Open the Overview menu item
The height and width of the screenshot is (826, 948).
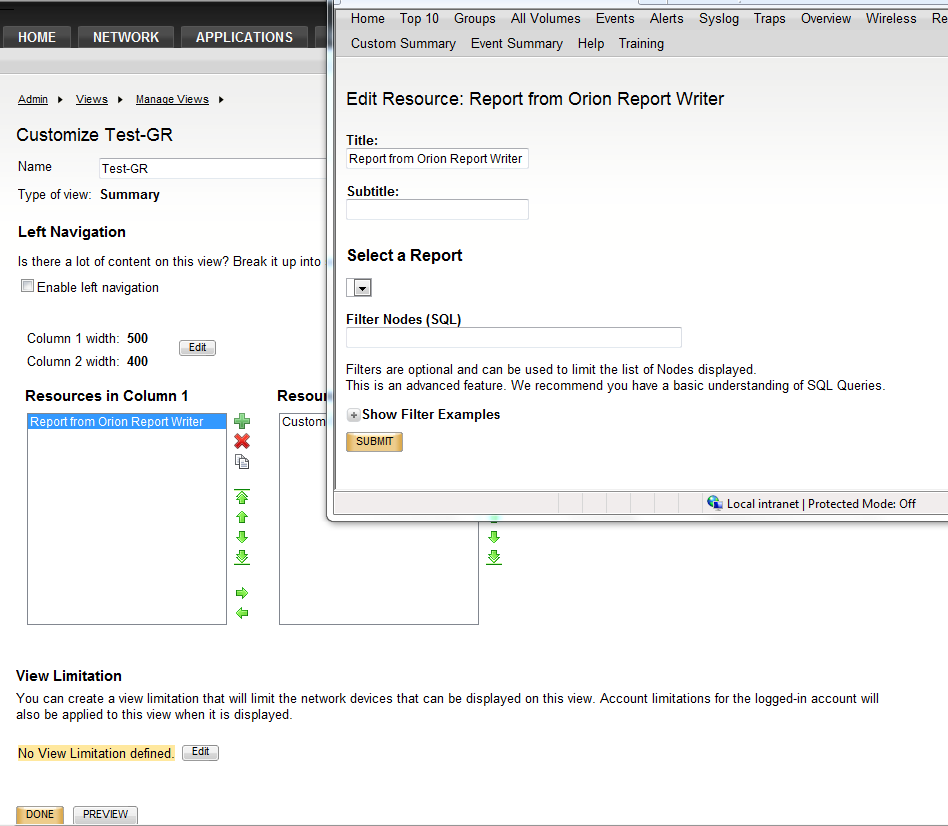(x=826, y=19)
